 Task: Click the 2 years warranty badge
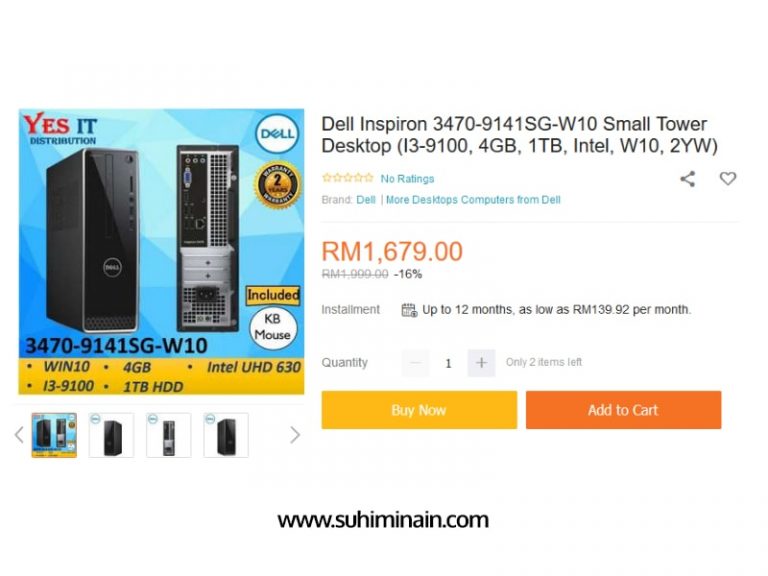coord(277,186)
